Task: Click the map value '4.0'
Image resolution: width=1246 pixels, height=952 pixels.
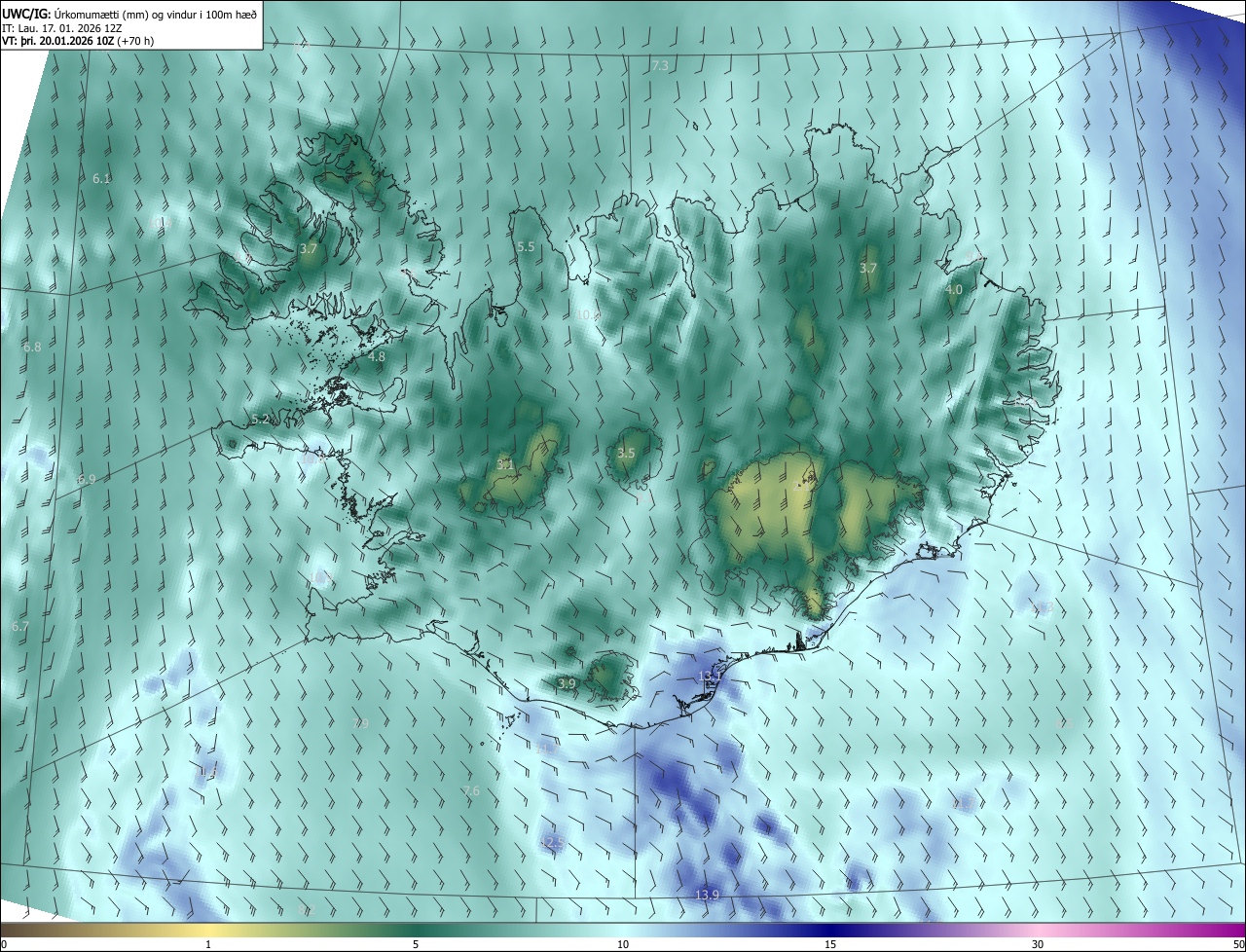Action: coord(954,290)
